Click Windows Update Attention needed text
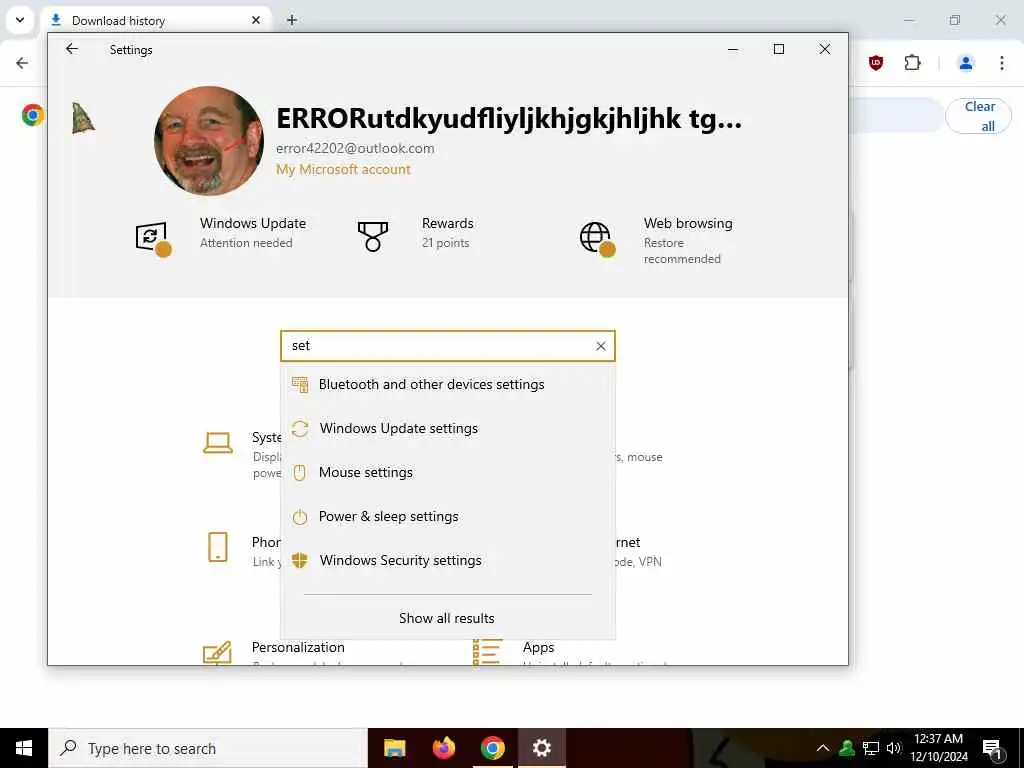The width and height of the screenshot is (1024, 768). (246, 243)
